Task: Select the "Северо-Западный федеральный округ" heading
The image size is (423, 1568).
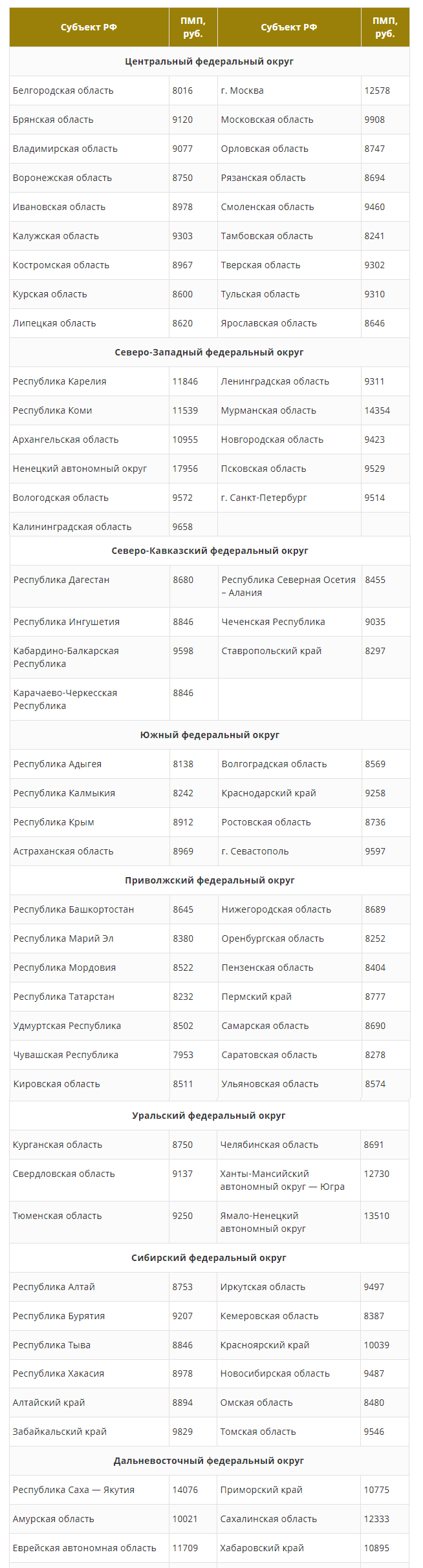Action: (x=210, y=352)
